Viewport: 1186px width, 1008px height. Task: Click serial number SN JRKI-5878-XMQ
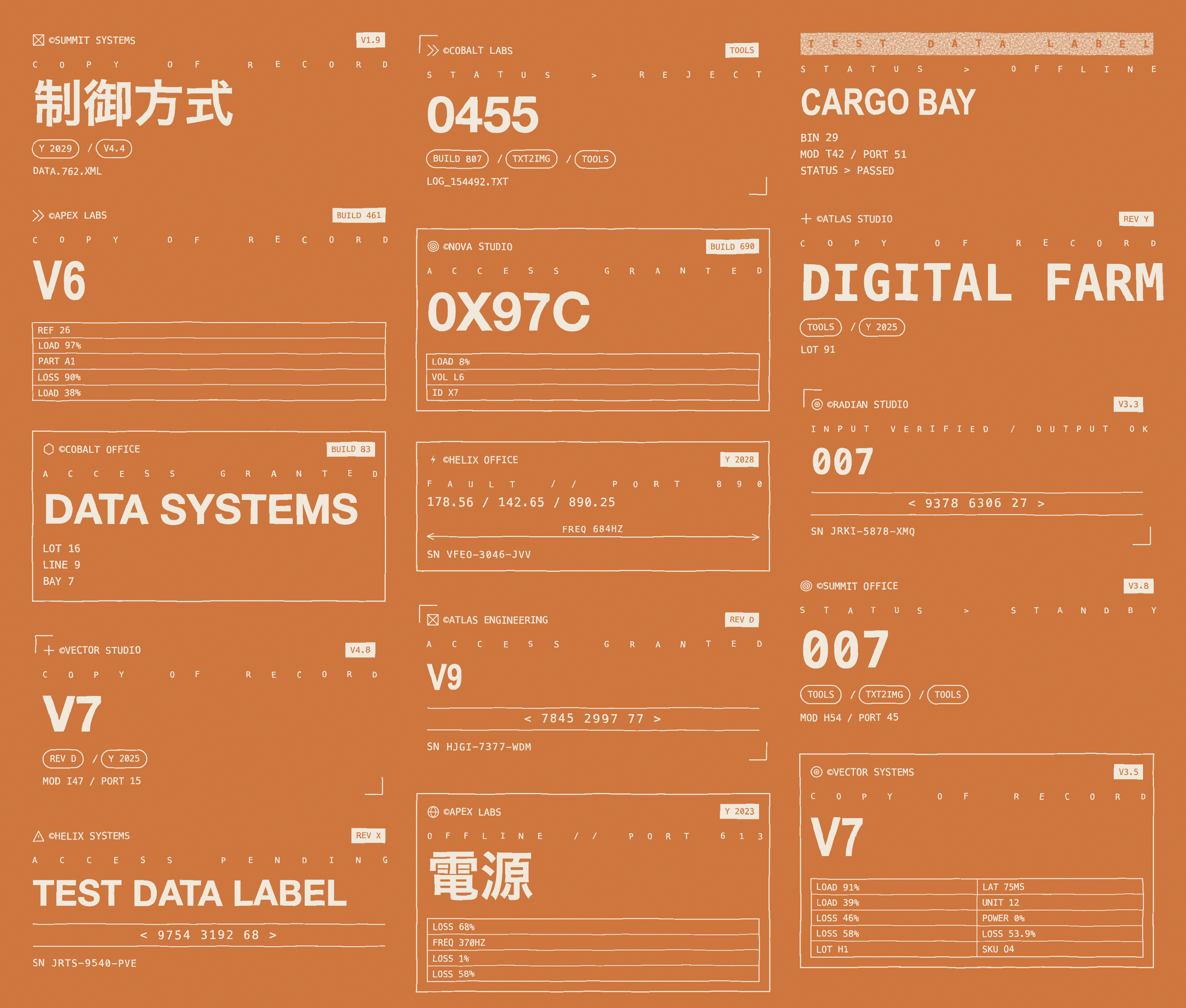862,531
